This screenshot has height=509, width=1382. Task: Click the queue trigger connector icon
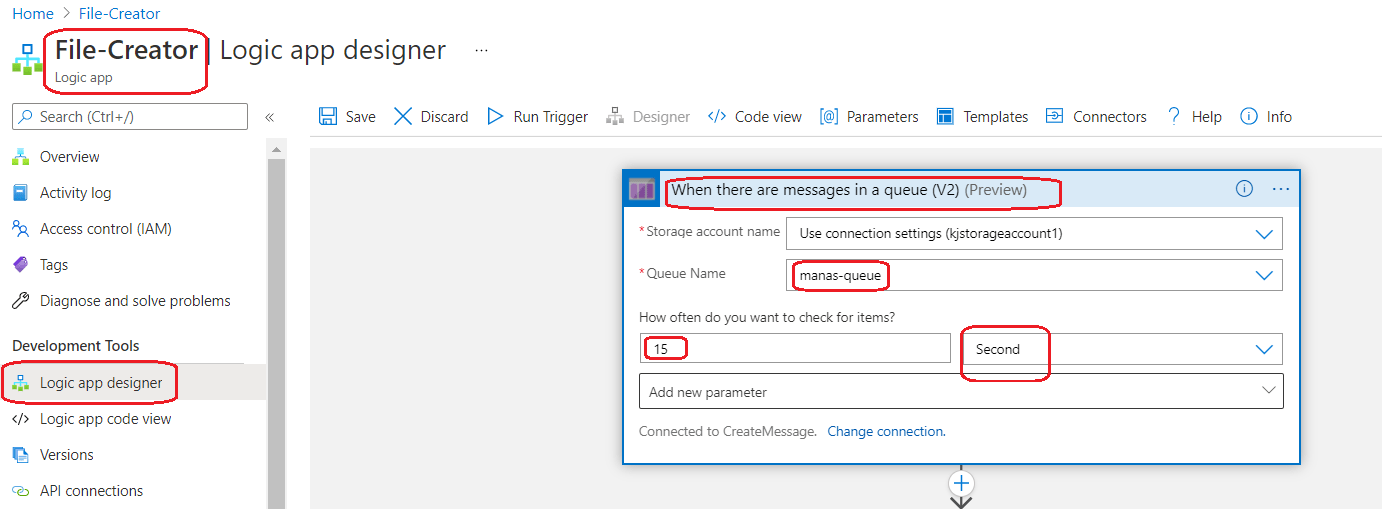click(642, 189)
